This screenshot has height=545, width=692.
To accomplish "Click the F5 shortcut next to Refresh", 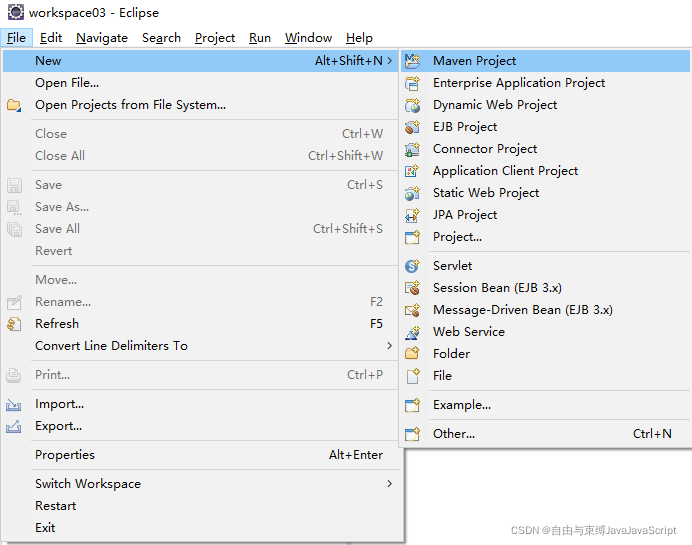I will (376, 324).
